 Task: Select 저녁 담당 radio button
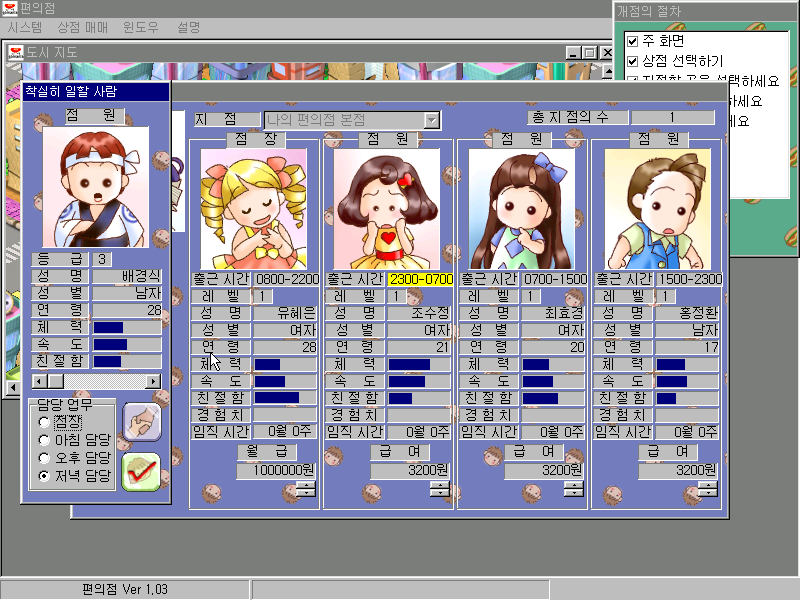[x=44, y=476]
